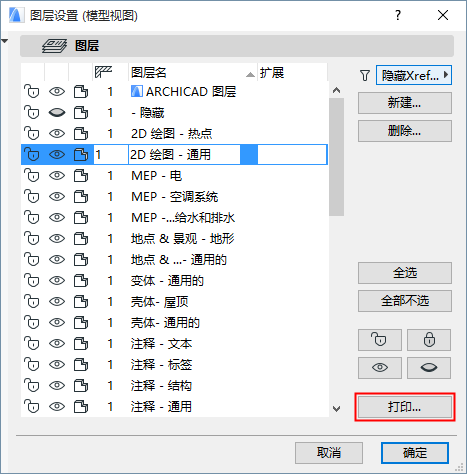The width and height of the screenshot is (467, 474).
Task: Click the 全选 button
Action: [405, 273]
